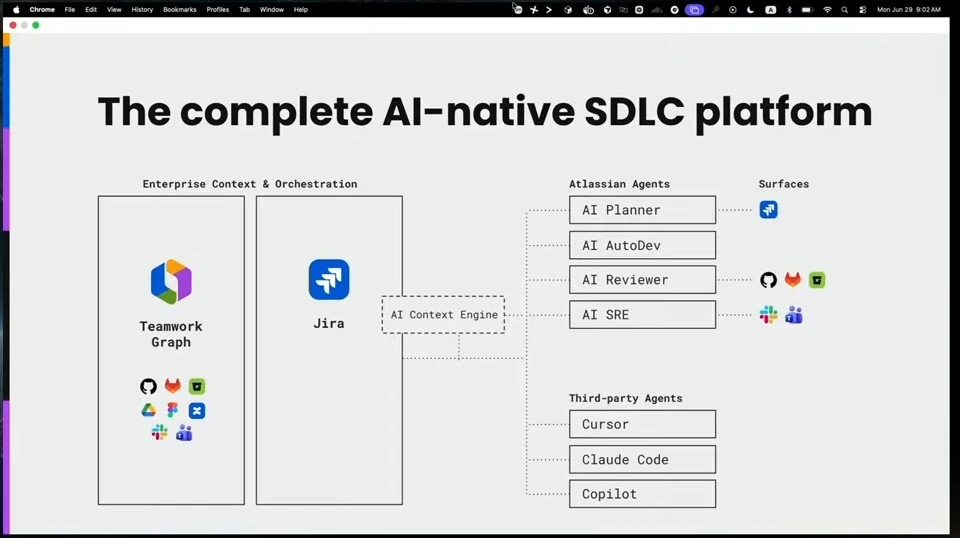
Task: Open the Edit menu
Action: pos(91,10)
